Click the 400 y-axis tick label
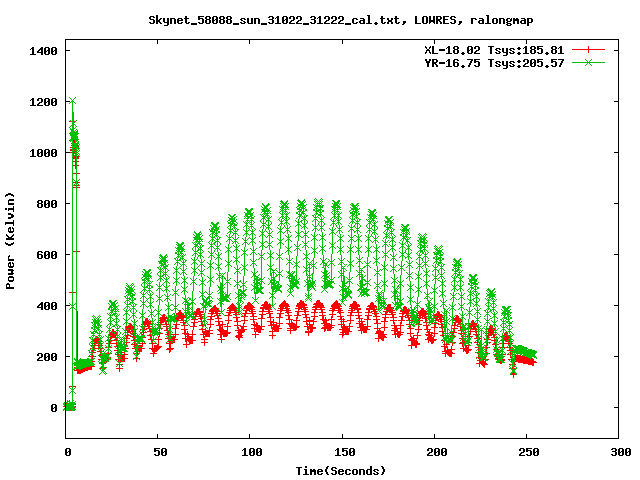Image resolution: width=640 pixels, height=480 pixels. coord(47,306)
